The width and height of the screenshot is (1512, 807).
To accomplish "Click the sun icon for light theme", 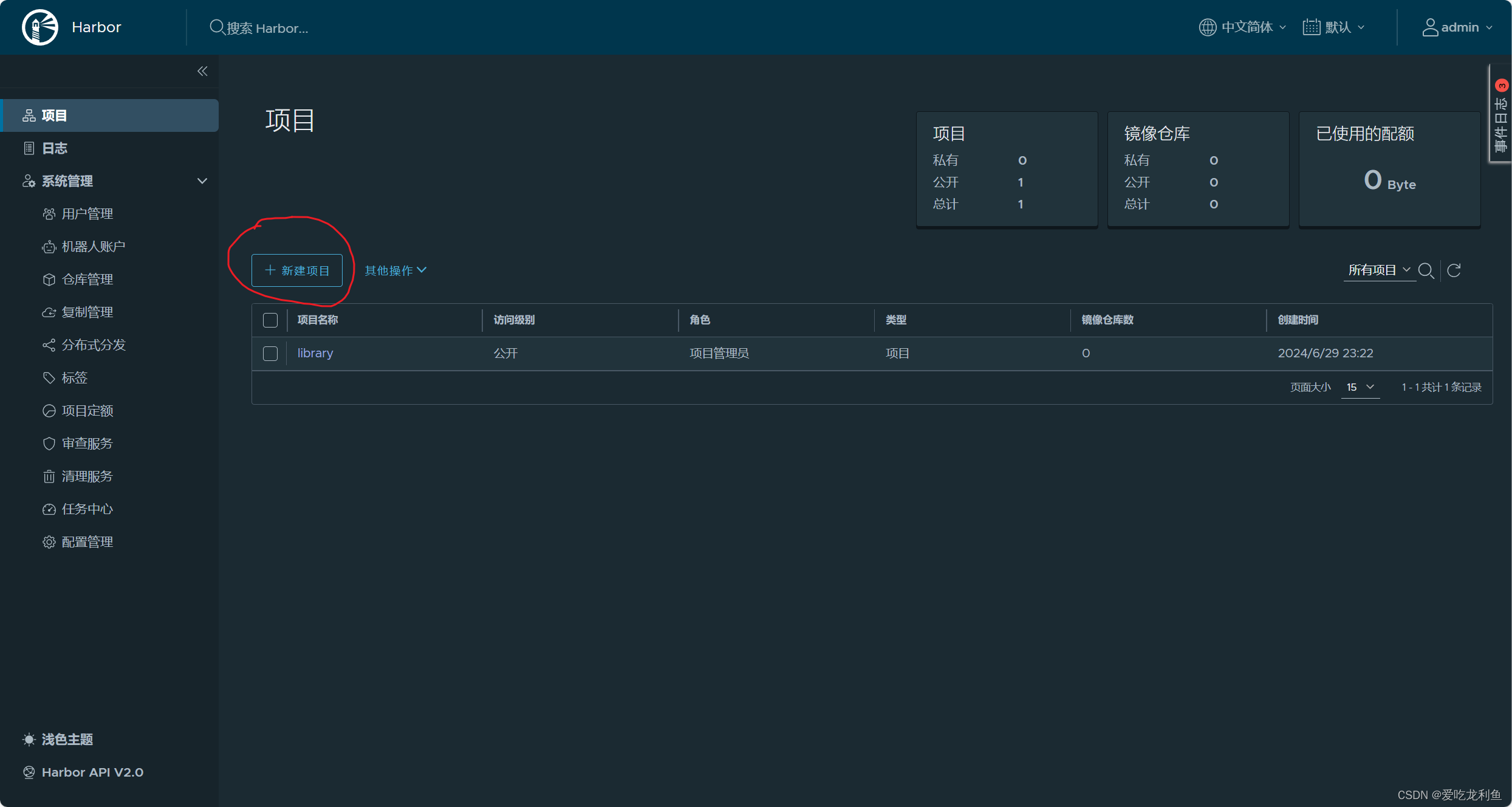I will (x=29, y=740).
